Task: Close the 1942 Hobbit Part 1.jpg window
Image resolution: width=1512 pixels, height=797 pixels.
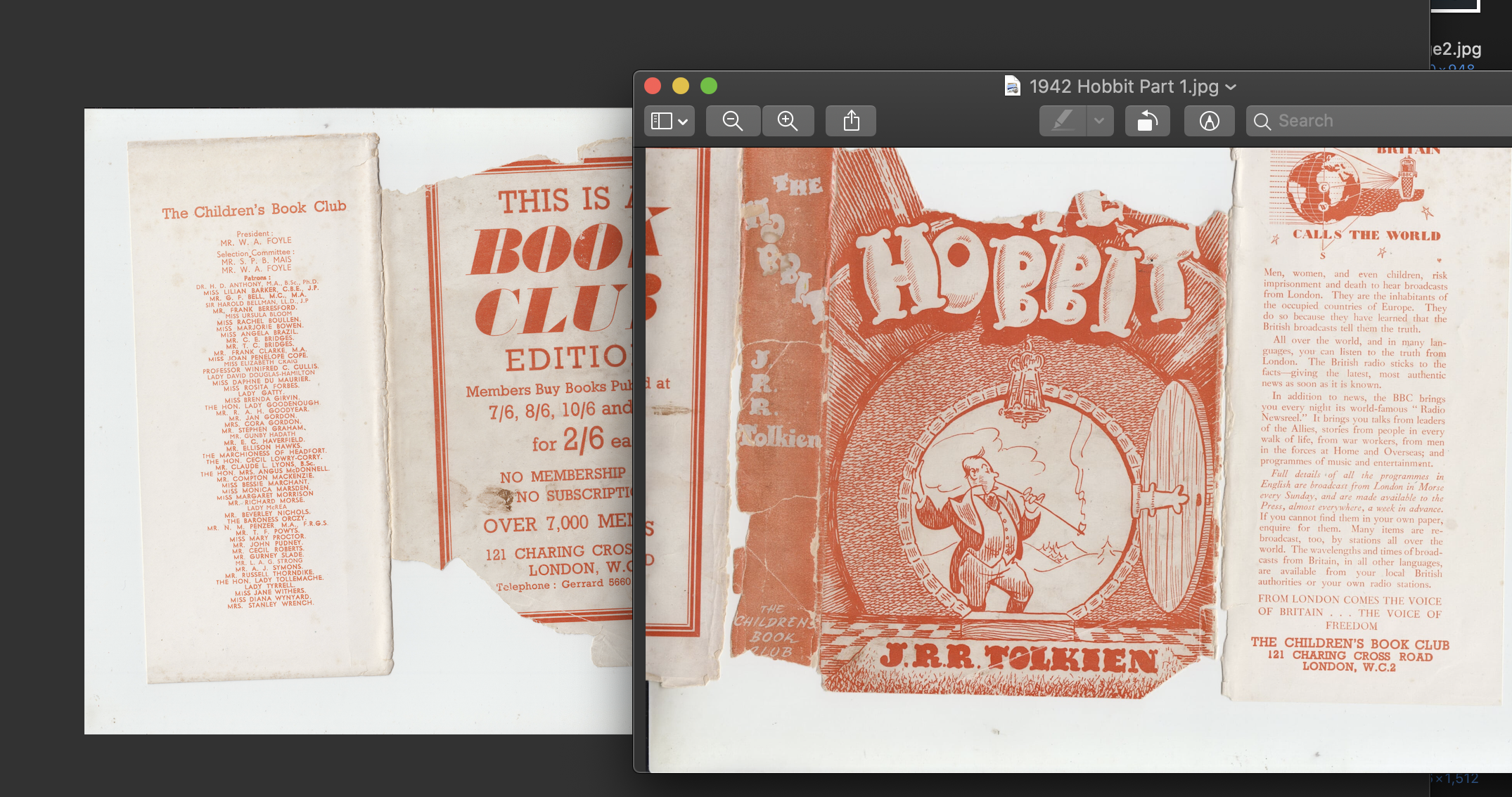Action: coord(653,86)
